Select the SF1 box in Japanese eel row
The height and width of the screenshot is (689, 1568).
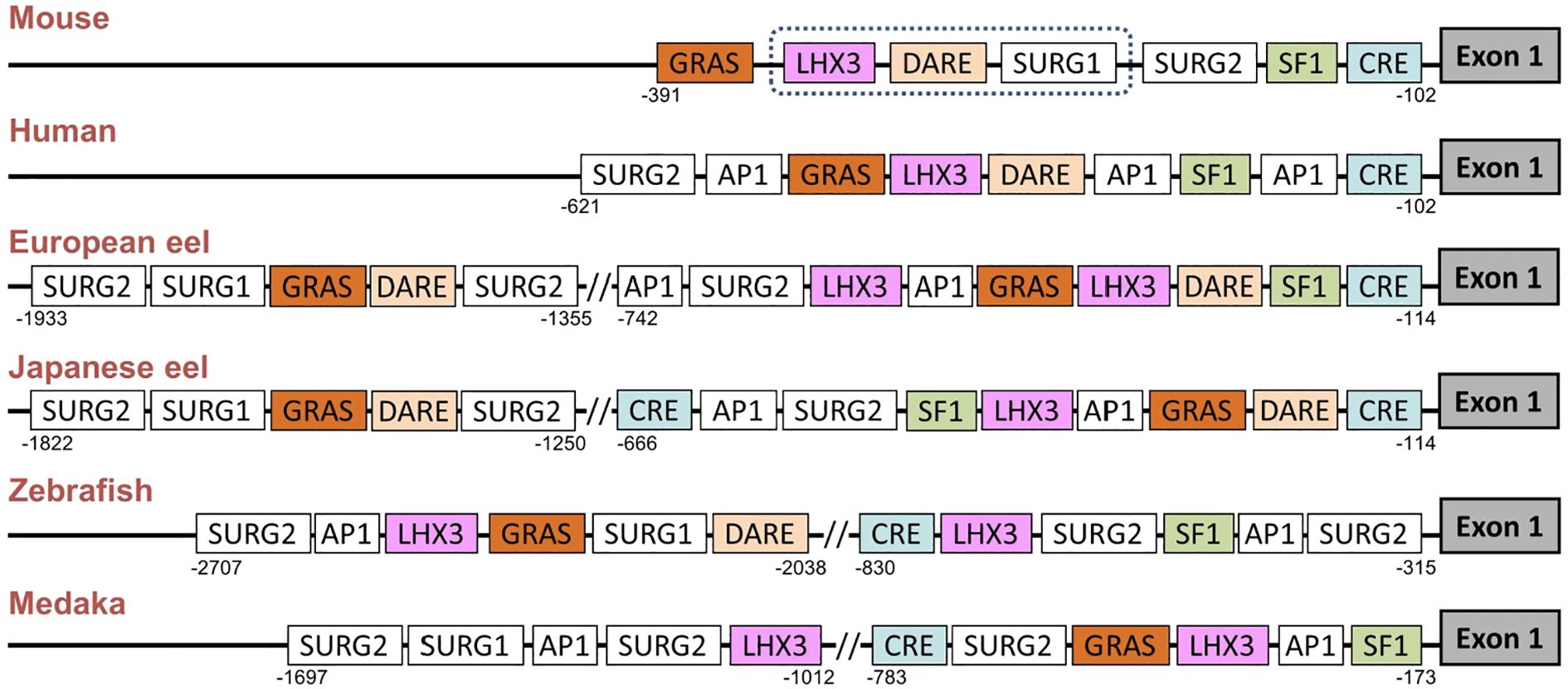pyautogui.click(x=940, y=411)
